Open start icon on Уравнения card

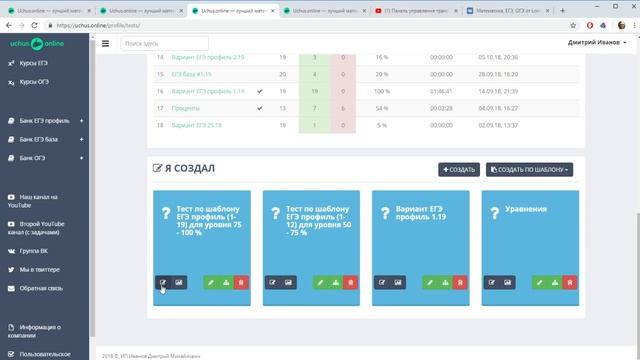click(x=491, y=282)
